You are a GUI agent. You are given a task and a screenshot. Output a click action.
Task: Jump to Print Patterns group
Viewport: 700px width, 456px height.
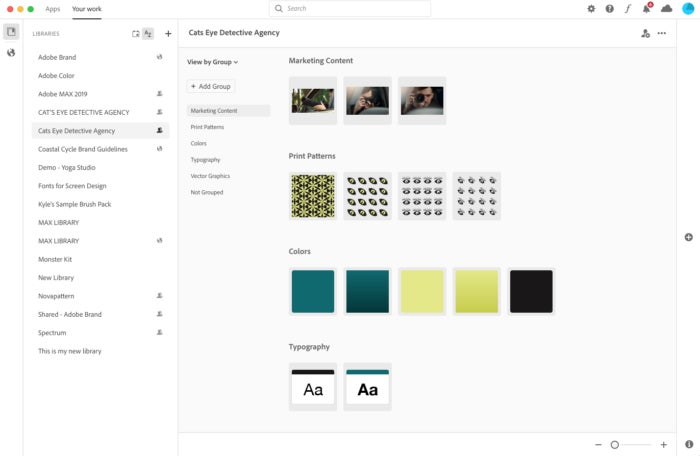pyautogui.click(x=207, y=127)
